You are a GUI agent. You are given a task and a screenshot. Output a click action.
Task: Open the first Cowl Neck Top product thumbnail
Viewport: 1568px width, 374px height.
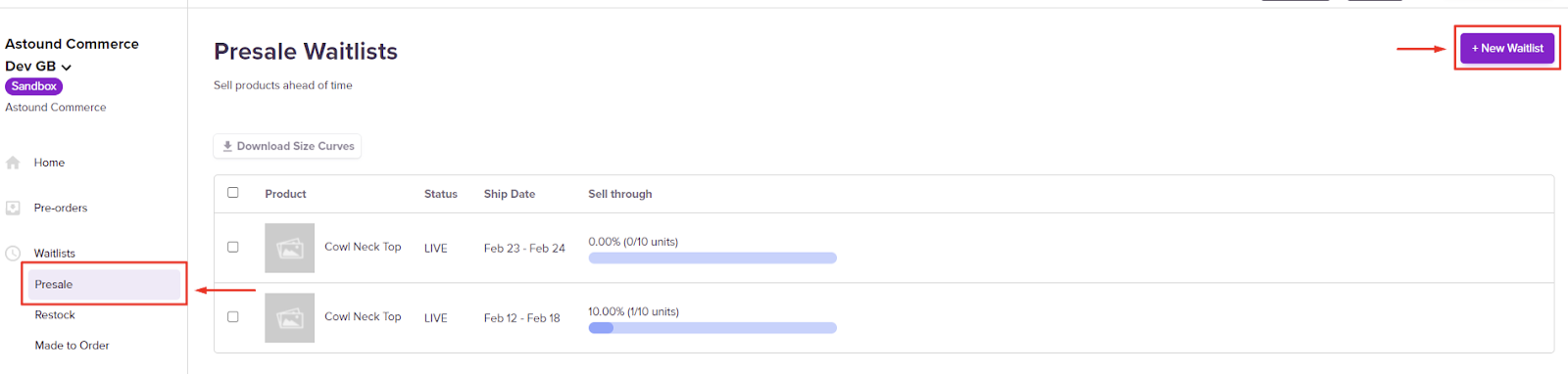(289, 248)
